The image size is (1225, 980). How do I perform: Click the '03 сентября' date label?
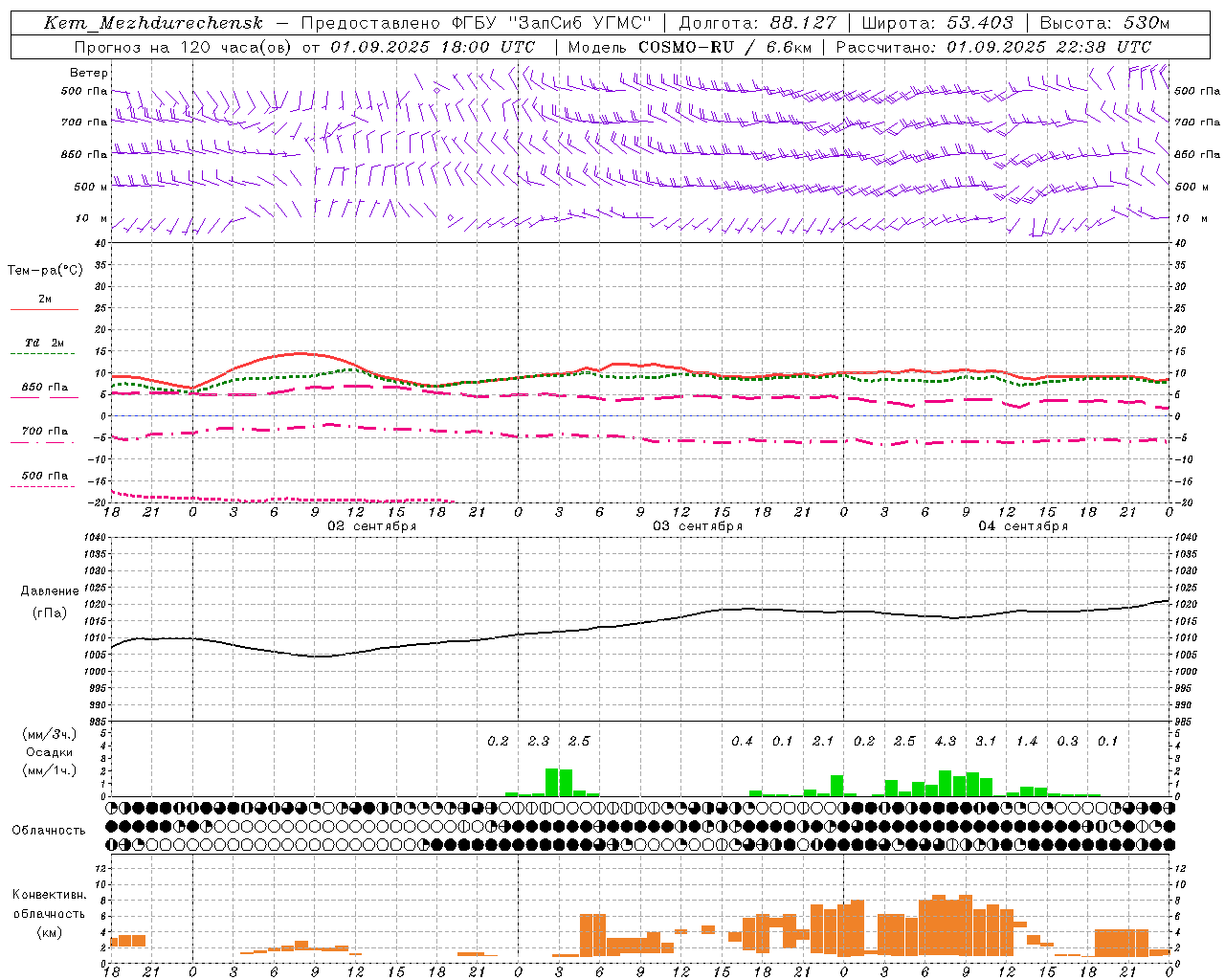698,526
